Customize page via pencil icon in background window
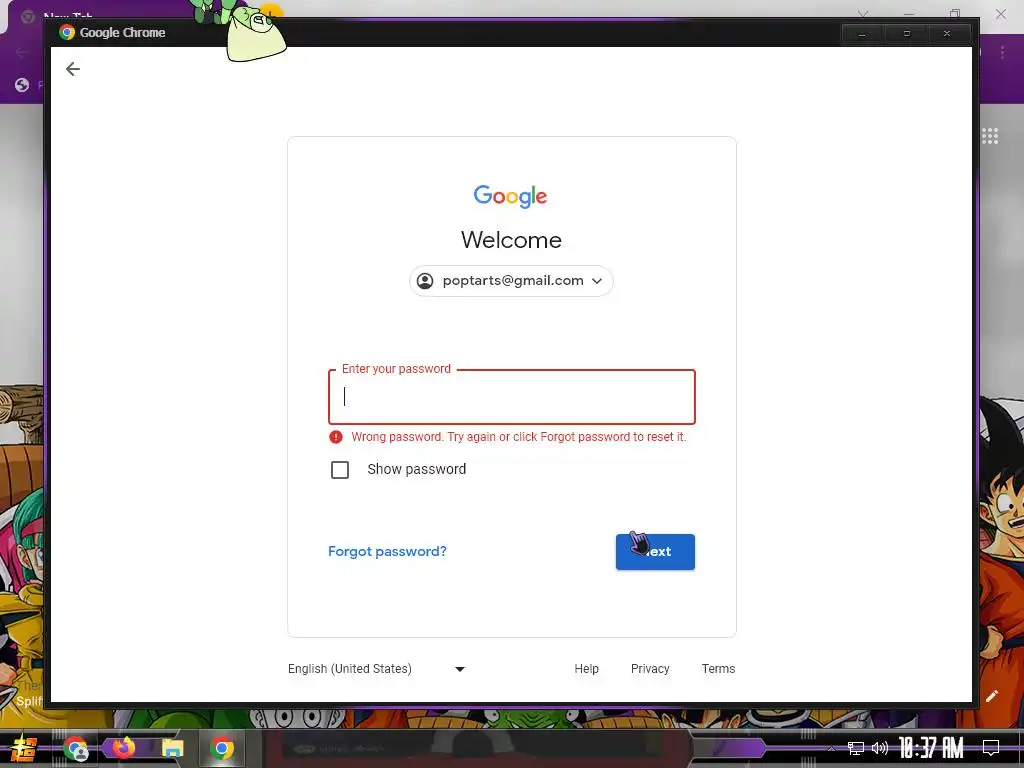 (992, 696)
